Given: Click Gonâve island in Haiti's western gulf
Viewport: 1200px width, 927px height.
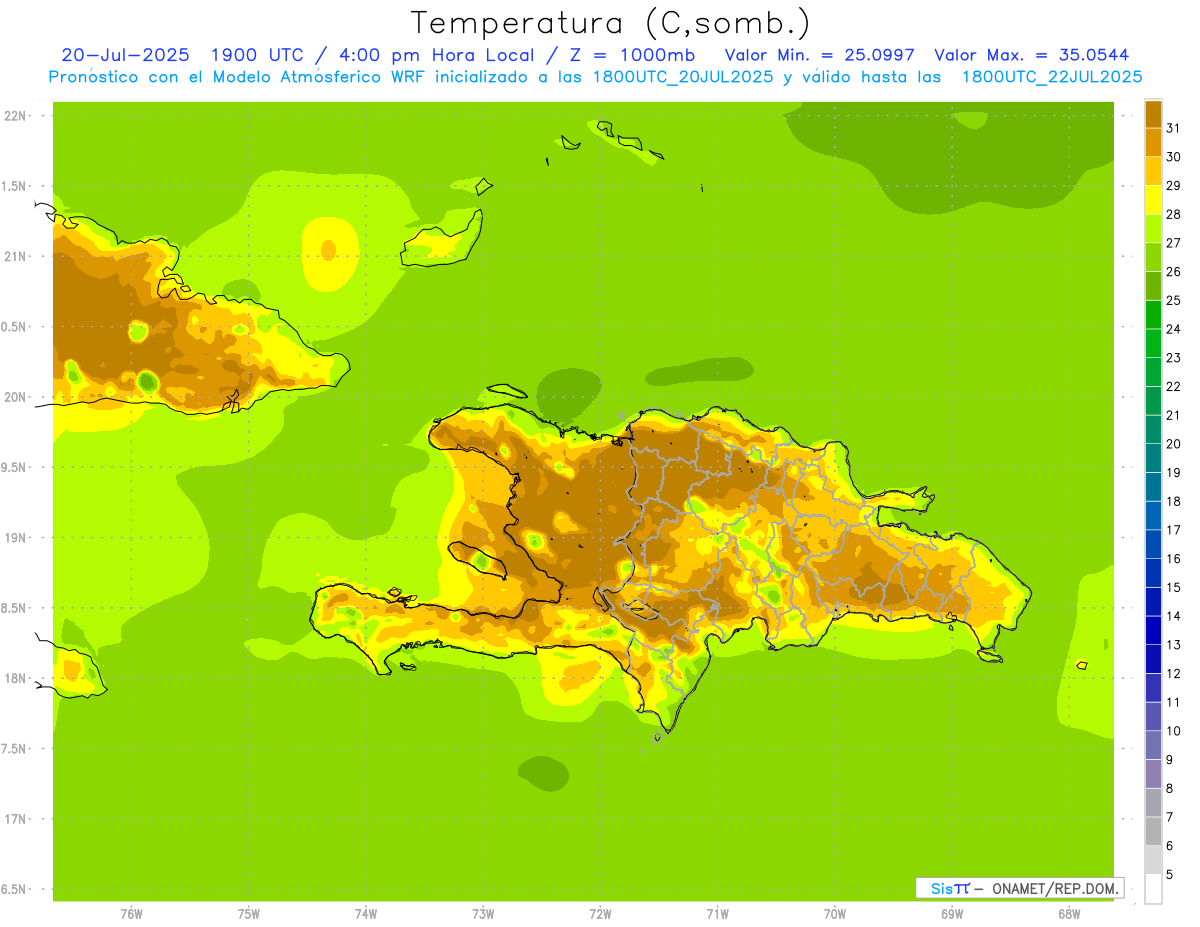Looking at the screenshot, I should click(481, 559).
